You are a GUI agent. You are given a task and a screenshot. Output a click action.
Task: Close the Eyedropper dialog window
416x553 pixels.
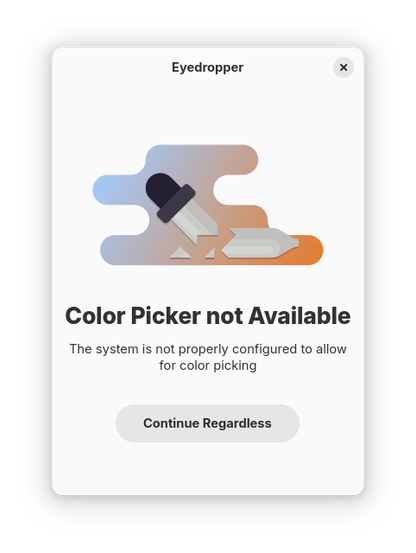pyautogui.click(x=343, y=67)
